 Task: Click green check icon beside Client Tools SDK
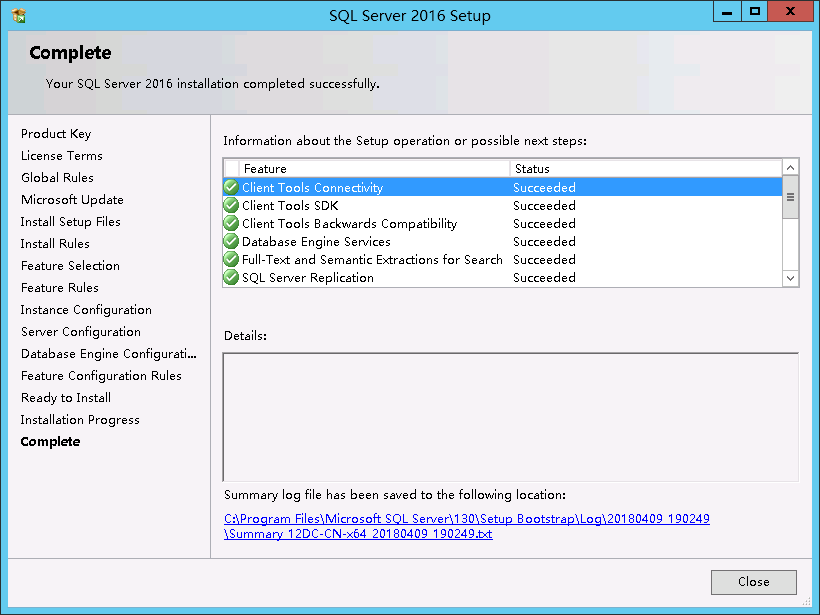(231, 206)
